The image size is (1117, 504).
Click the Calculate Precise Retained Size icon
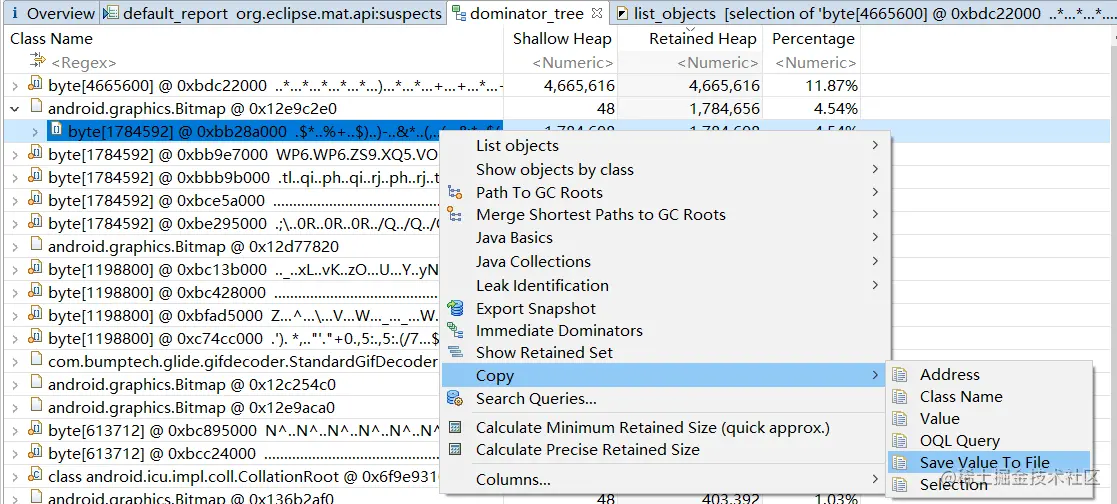[456, 450]
